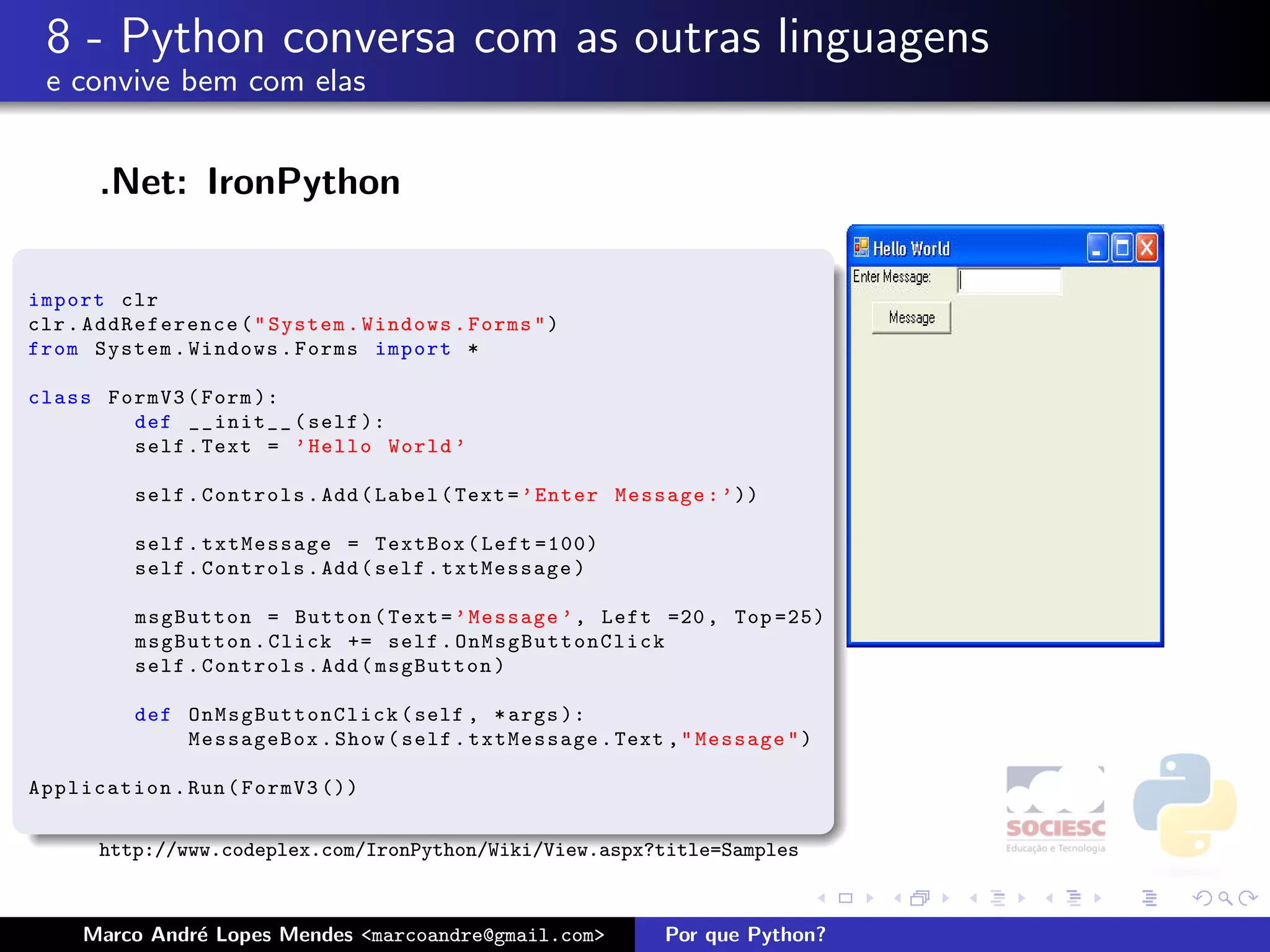1270x952 pixels.
Task: Click the Enter Message text box
Action: (1010, 281)
